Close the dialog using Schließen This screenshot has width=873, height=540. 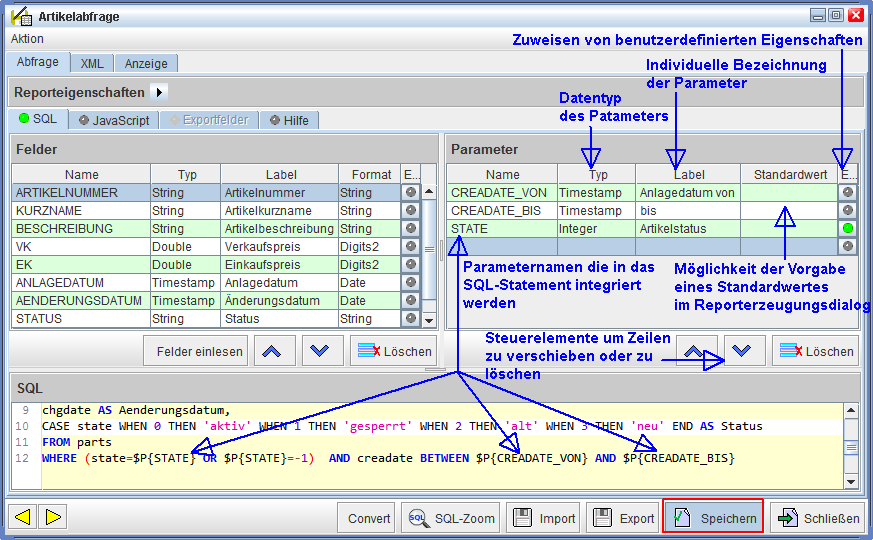817,518
